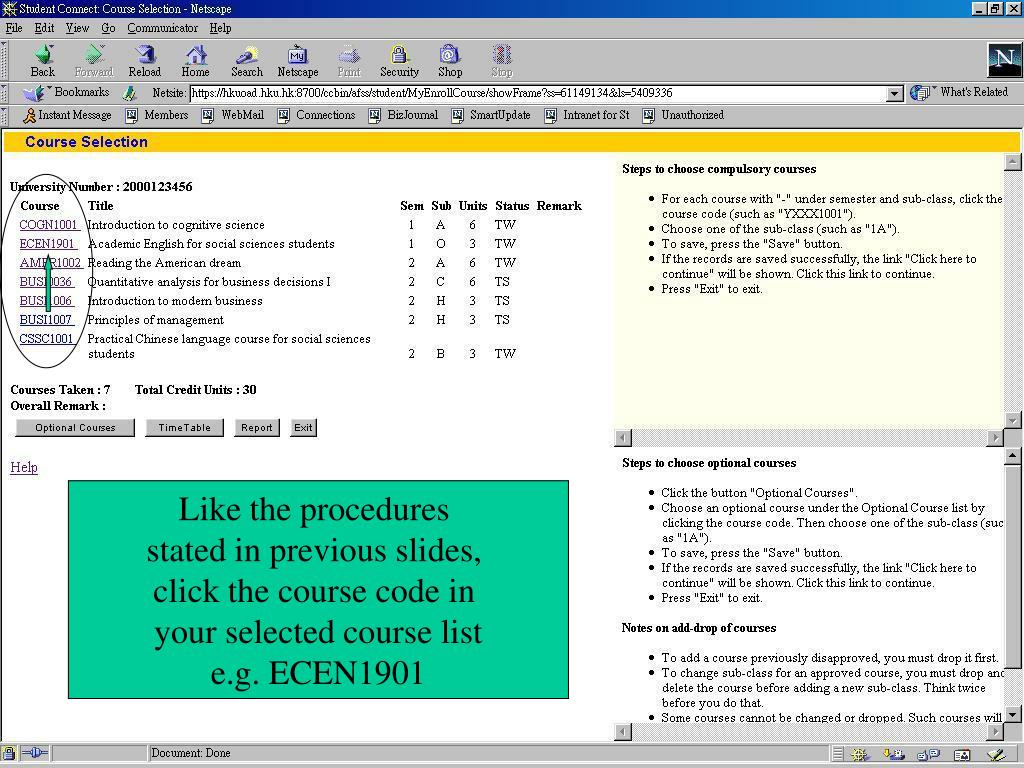The height and width of the screenshot is (768, 1024).
Task: Click left arrow of optional pane horizontal scrollbar
Action: pyautogui.click(x=623, y=732)
